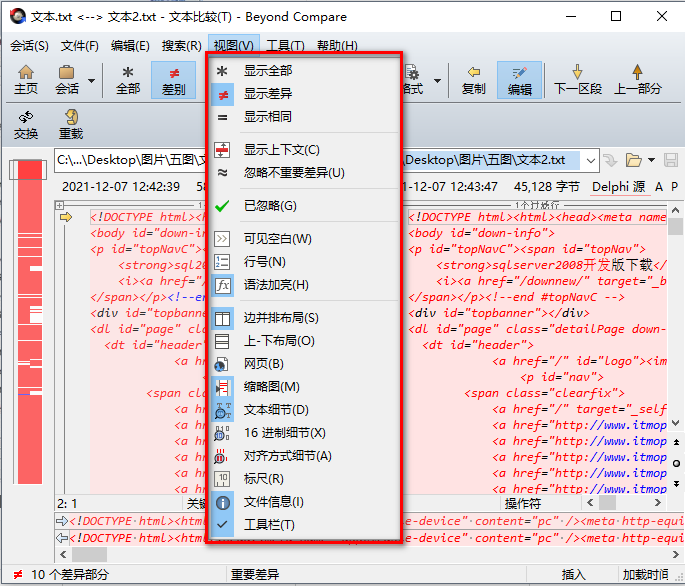Screen dimensions: 685x586
Task: Expand the right file path dropdown
Action: tap(591, 160)
